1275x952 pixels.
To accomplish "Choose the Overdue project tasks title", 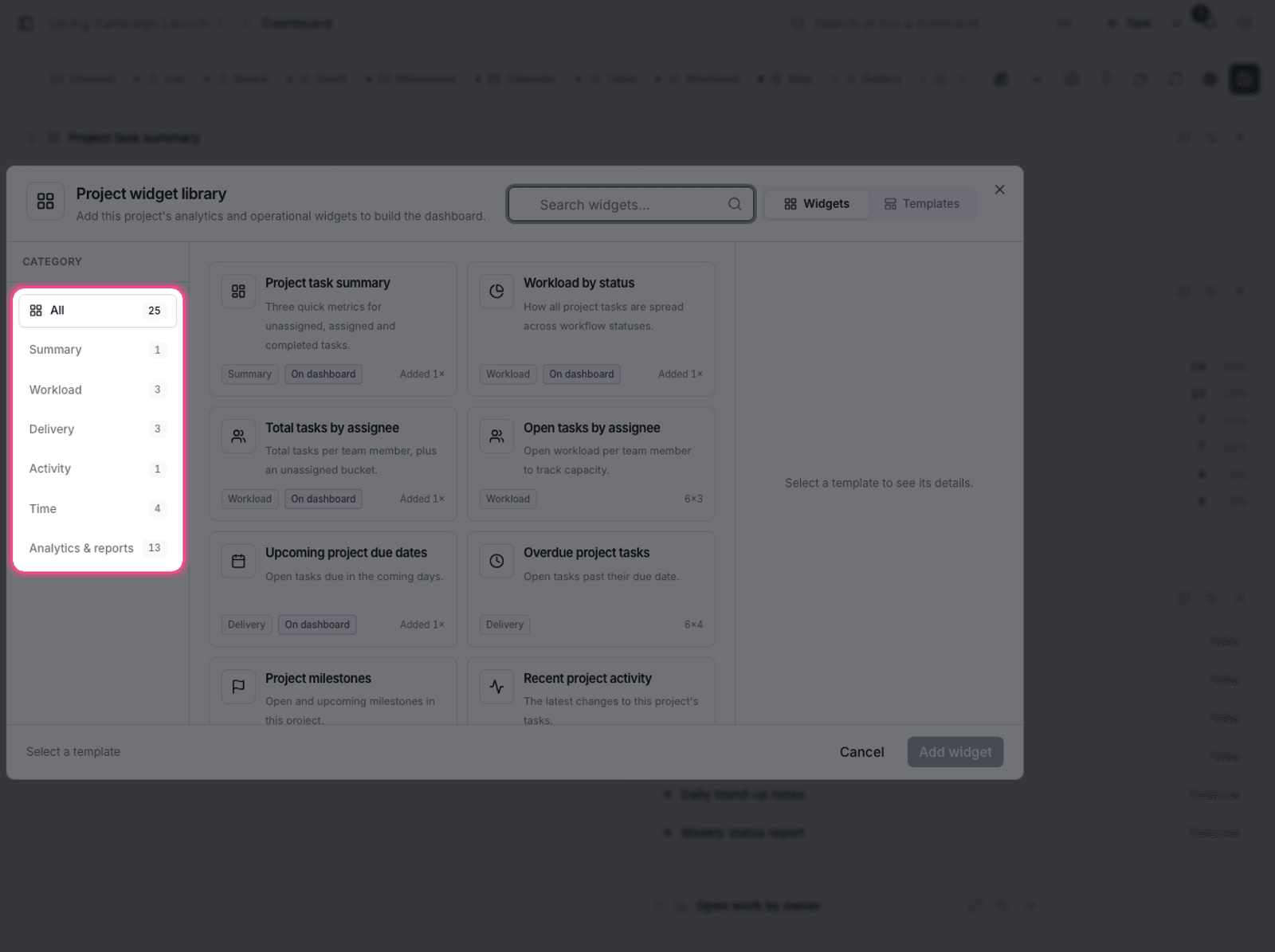I will point(586,553).
